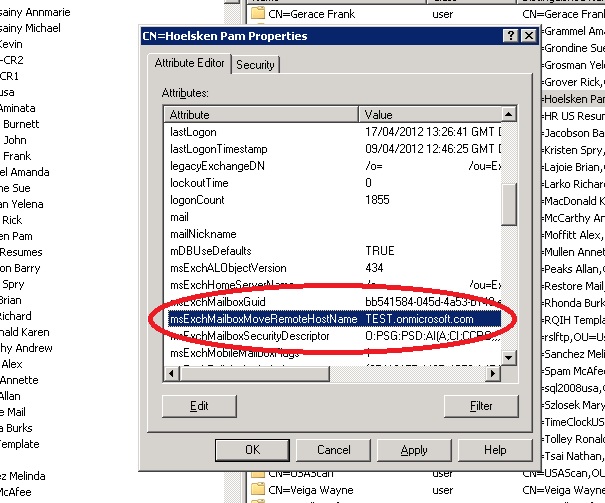605x503 pixels.
Task: Confirm with the OK button
Action: tap(253, 450)
